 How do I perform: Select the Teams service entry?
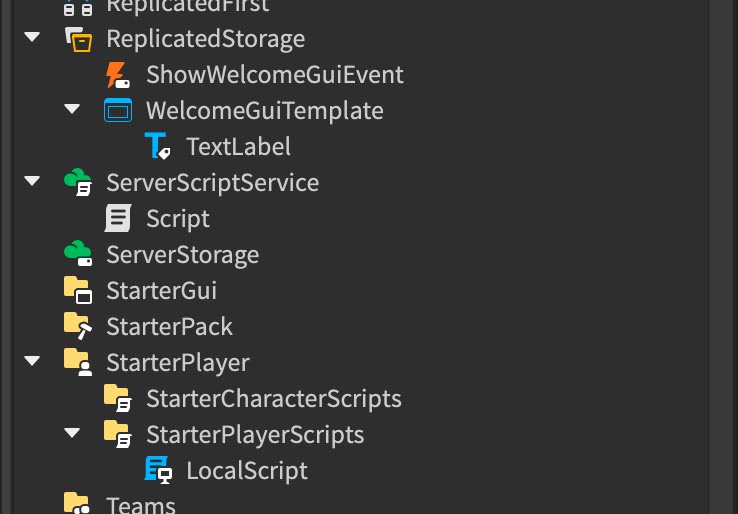(141, 506)
